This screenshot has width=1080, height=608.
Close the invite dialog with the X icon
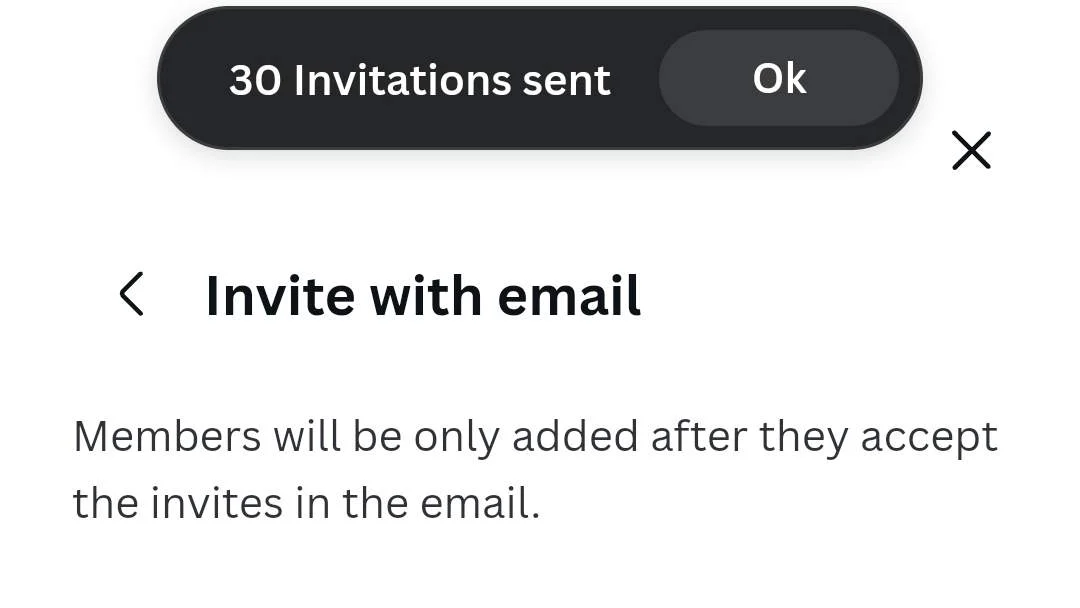[971, 150]
